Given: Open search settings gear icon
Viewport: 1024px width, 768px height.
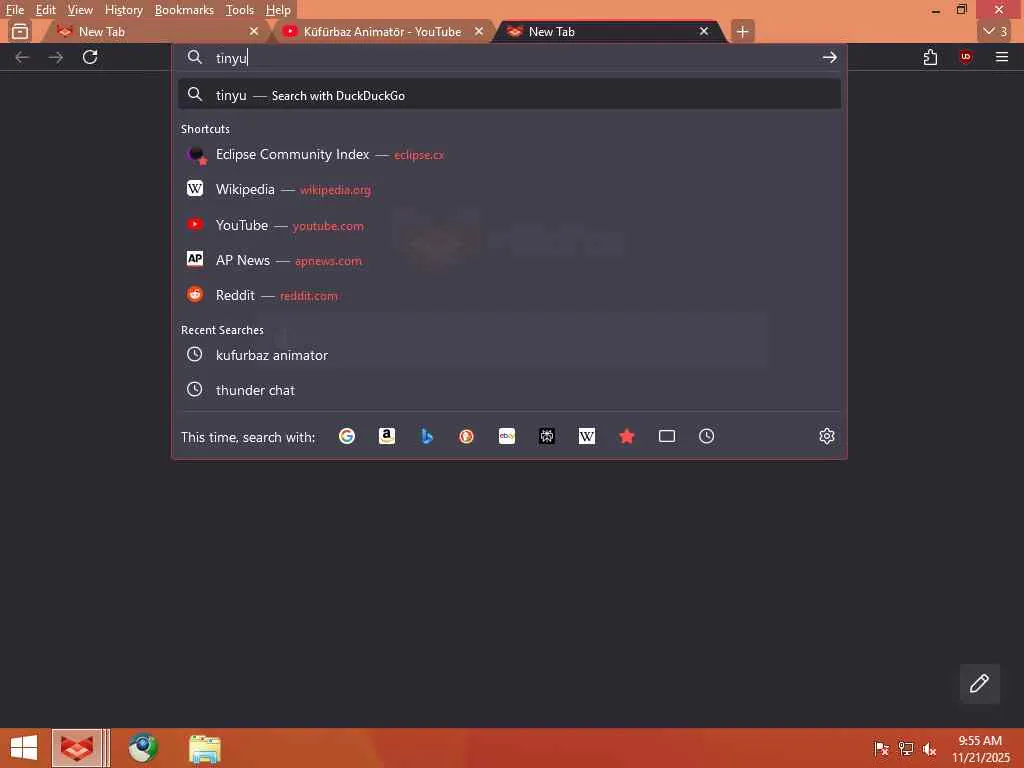Looking at the screenshot, I should click(x=827, y=436).
